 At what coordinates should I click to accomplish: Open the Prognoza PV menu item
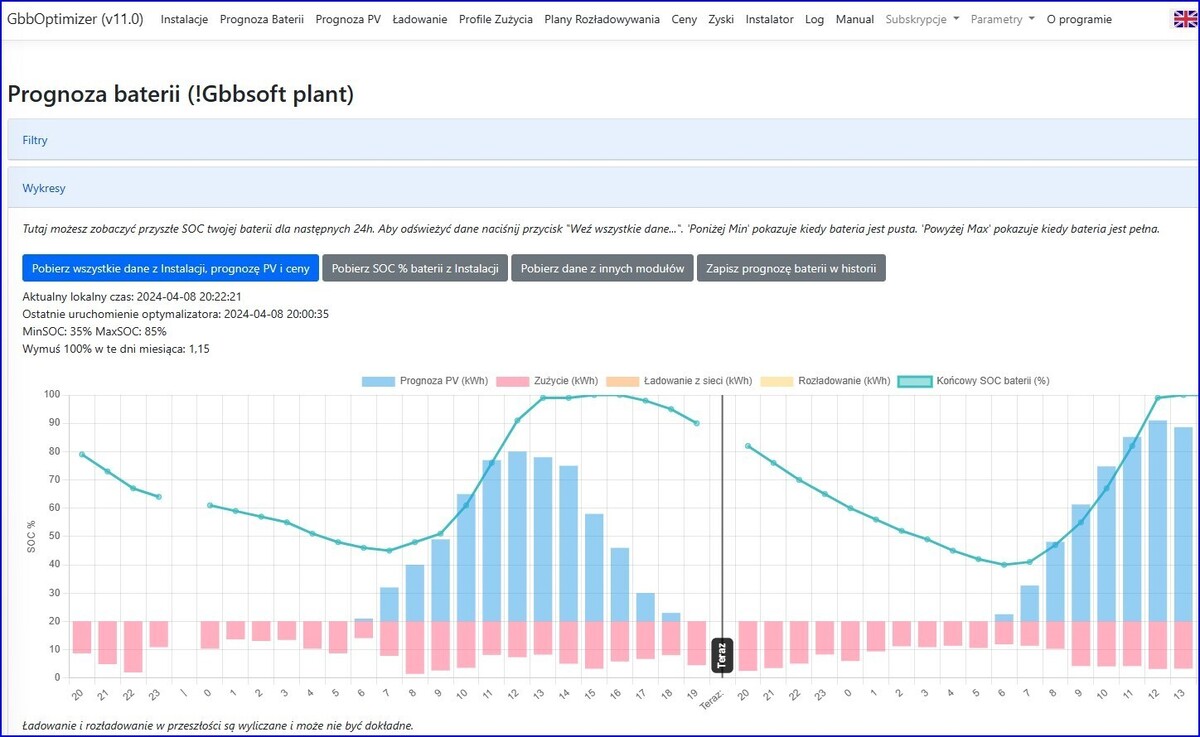347,19
